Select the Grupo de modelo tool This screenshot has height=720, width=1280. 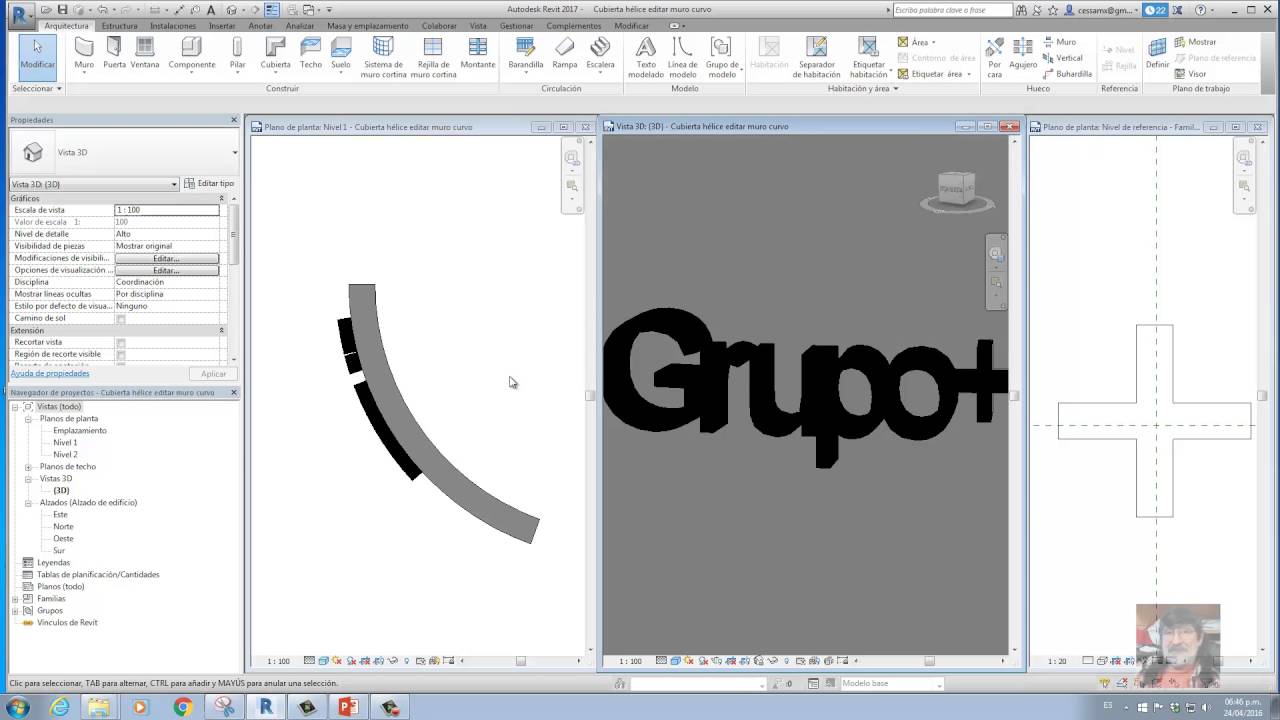point(721,58)
